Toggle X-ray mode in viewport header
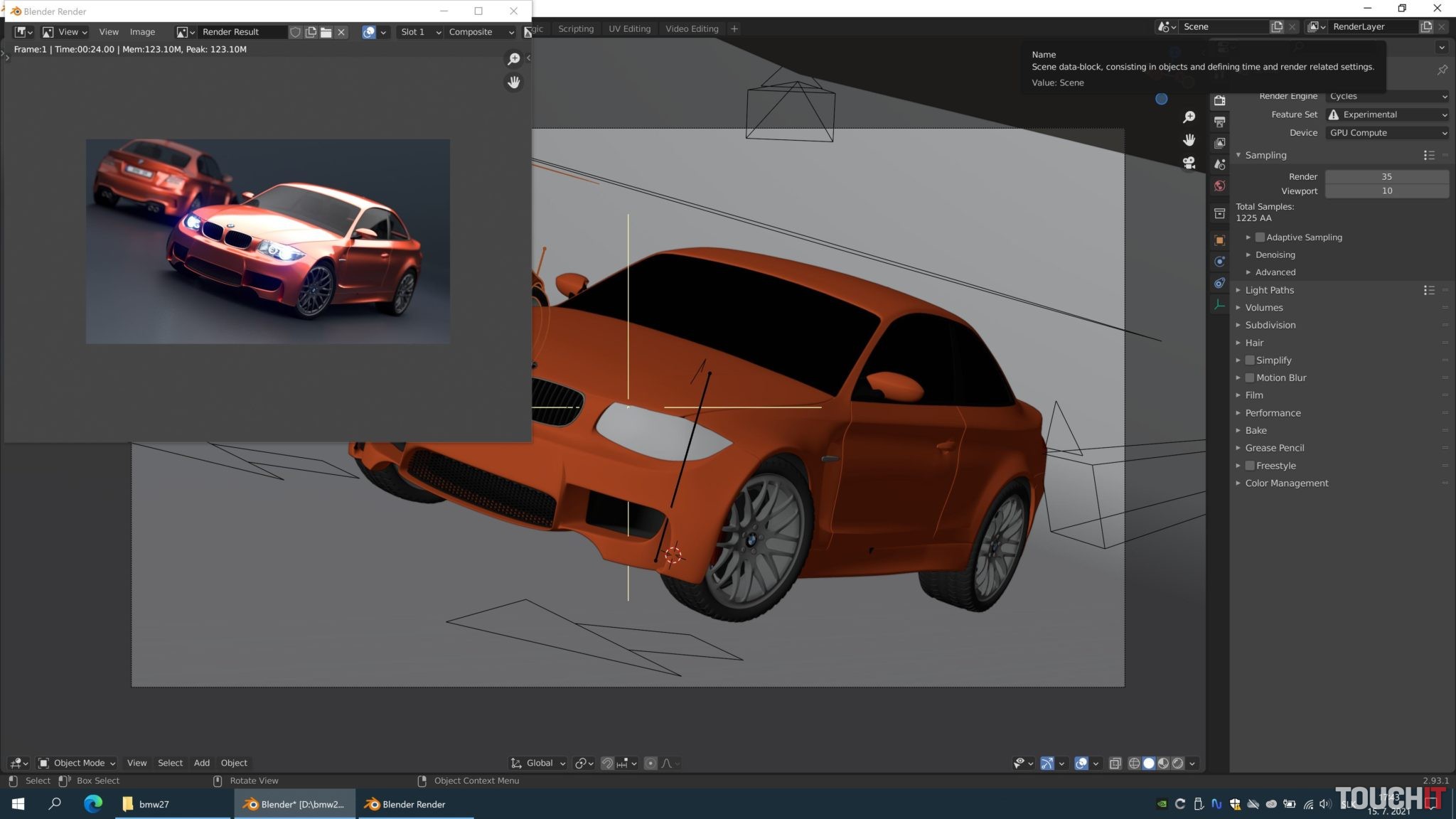The width and height of the screenshot is (1456, 819). (1115, 763)
